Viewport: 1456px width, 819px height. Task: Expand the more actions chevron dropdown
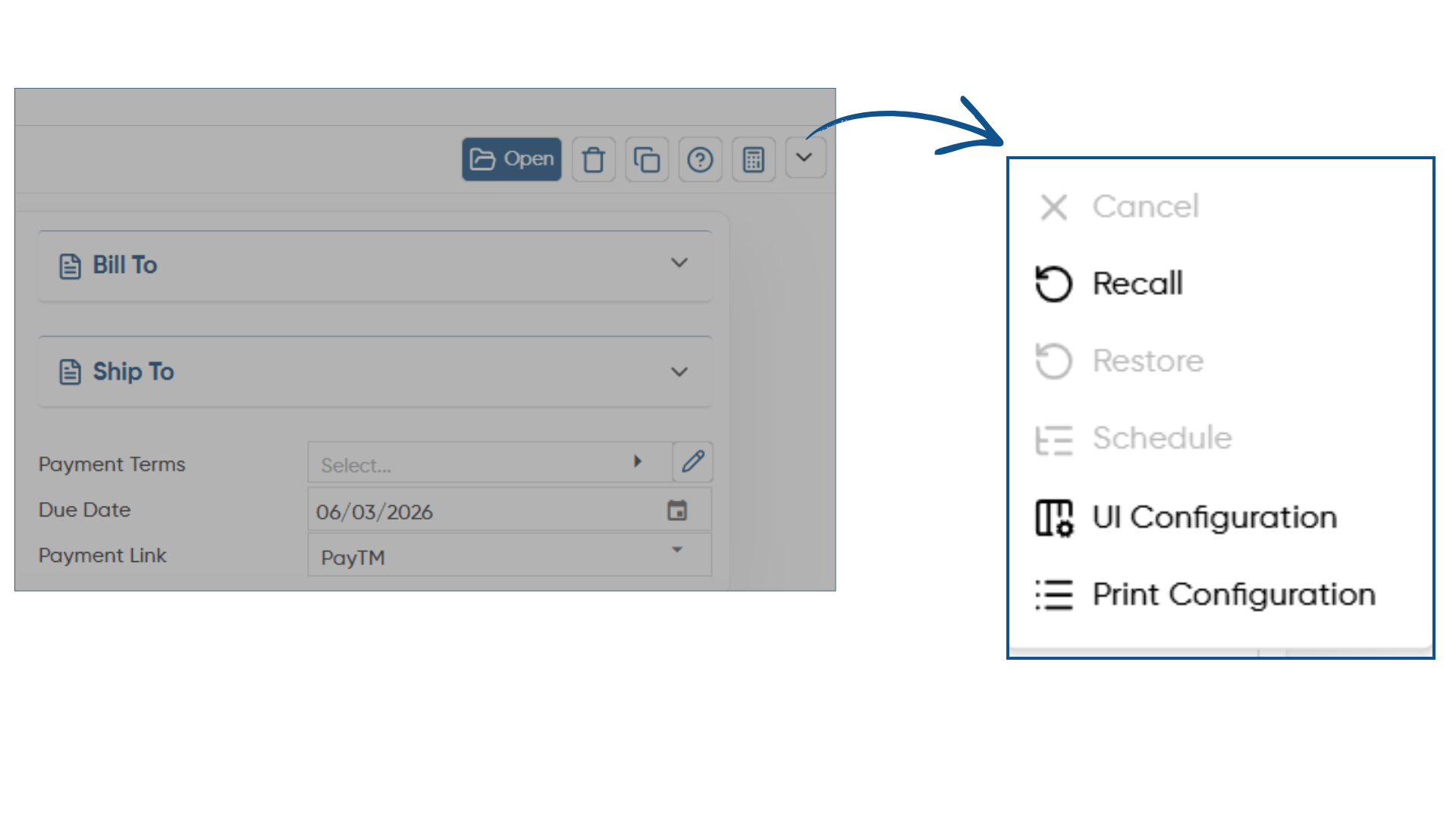(805, 158)
